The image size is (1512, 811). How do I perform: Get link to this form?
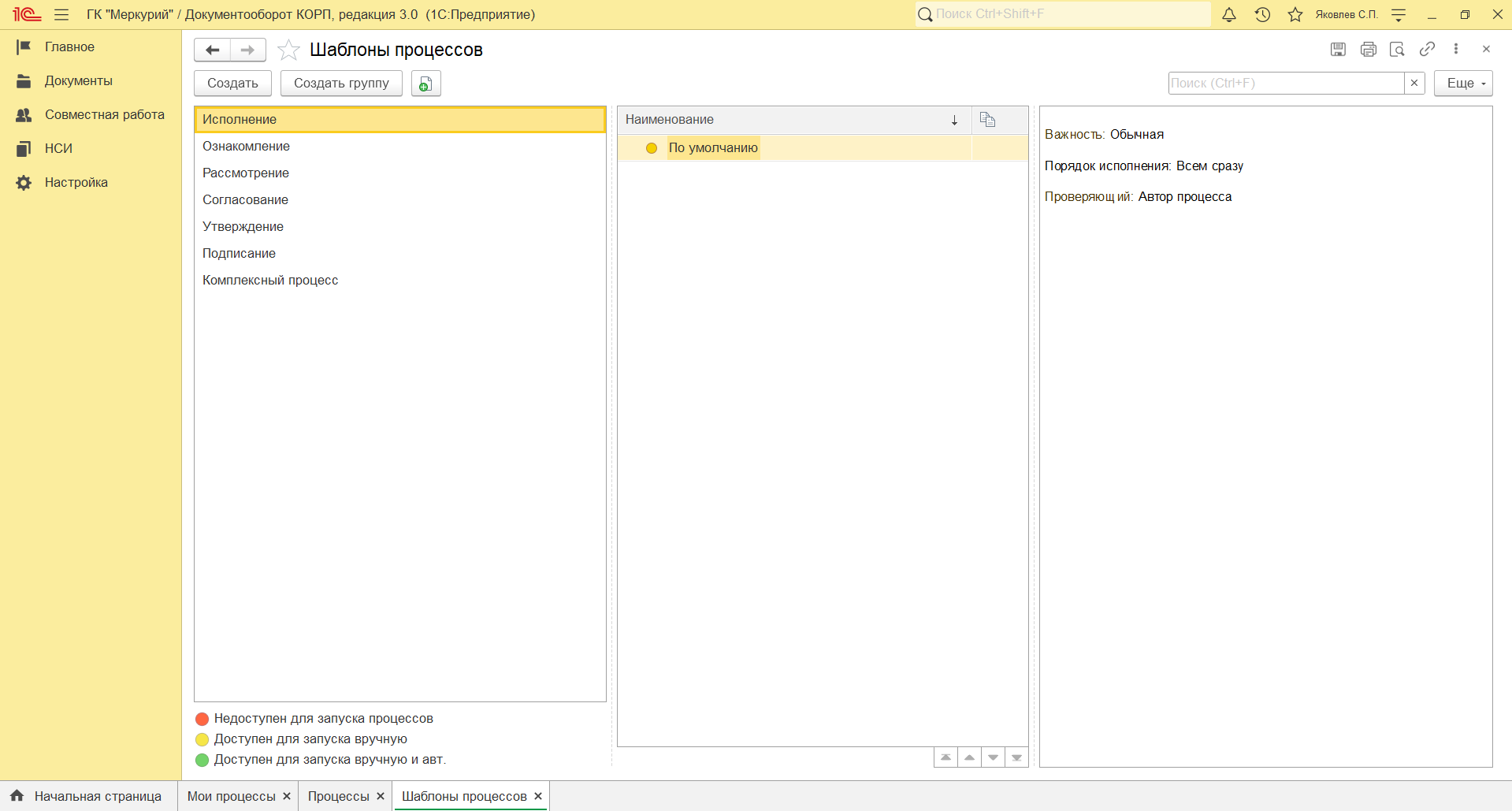pyautogui.click(x=1427, y=49)
